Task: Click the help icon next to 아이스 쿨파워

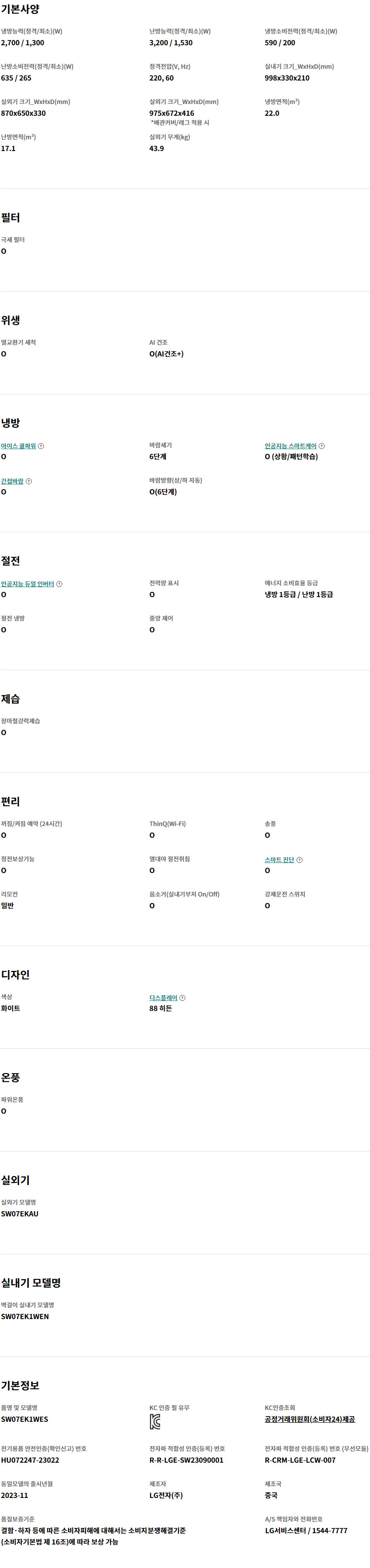Action: pyautogui.click(x=41, y=446)
